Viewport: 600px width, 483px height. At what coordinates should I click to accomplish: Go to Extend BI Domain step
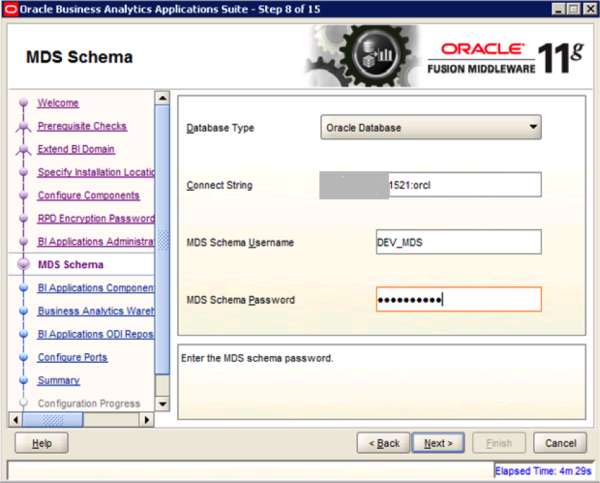point(76,149)
